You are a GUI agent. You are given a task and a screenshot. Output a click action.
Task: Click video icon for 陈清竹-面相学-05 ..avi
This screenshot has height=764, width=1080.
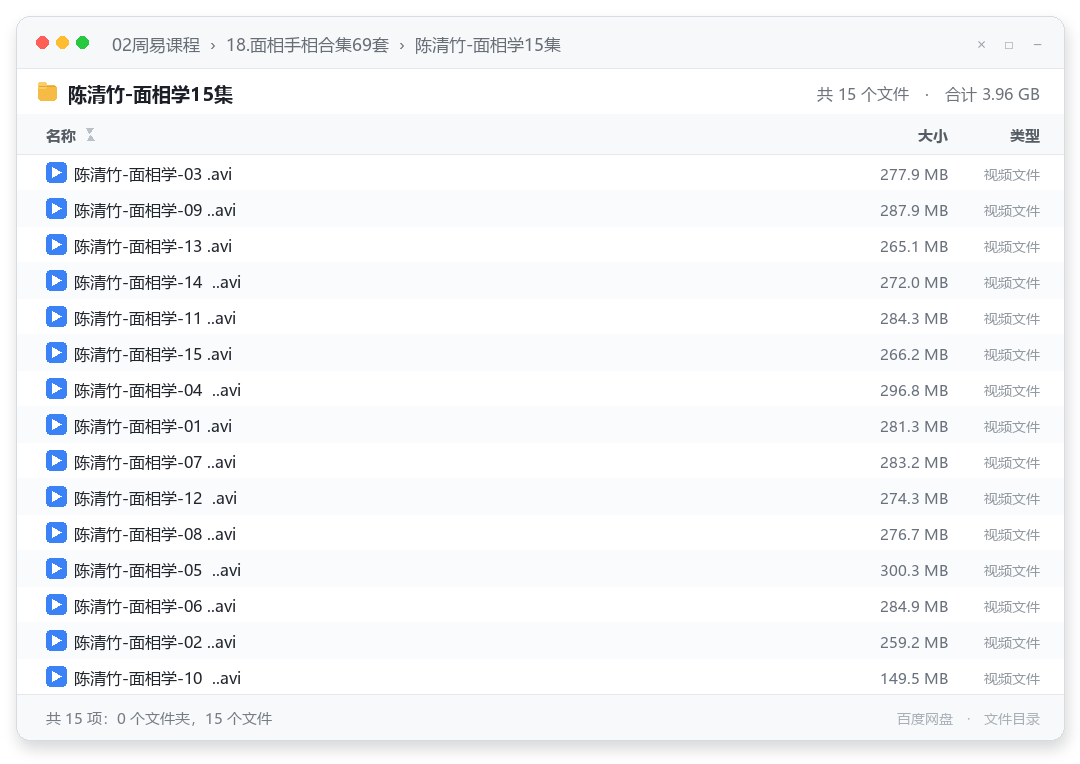pyautogui.click(x=56, y=569)
